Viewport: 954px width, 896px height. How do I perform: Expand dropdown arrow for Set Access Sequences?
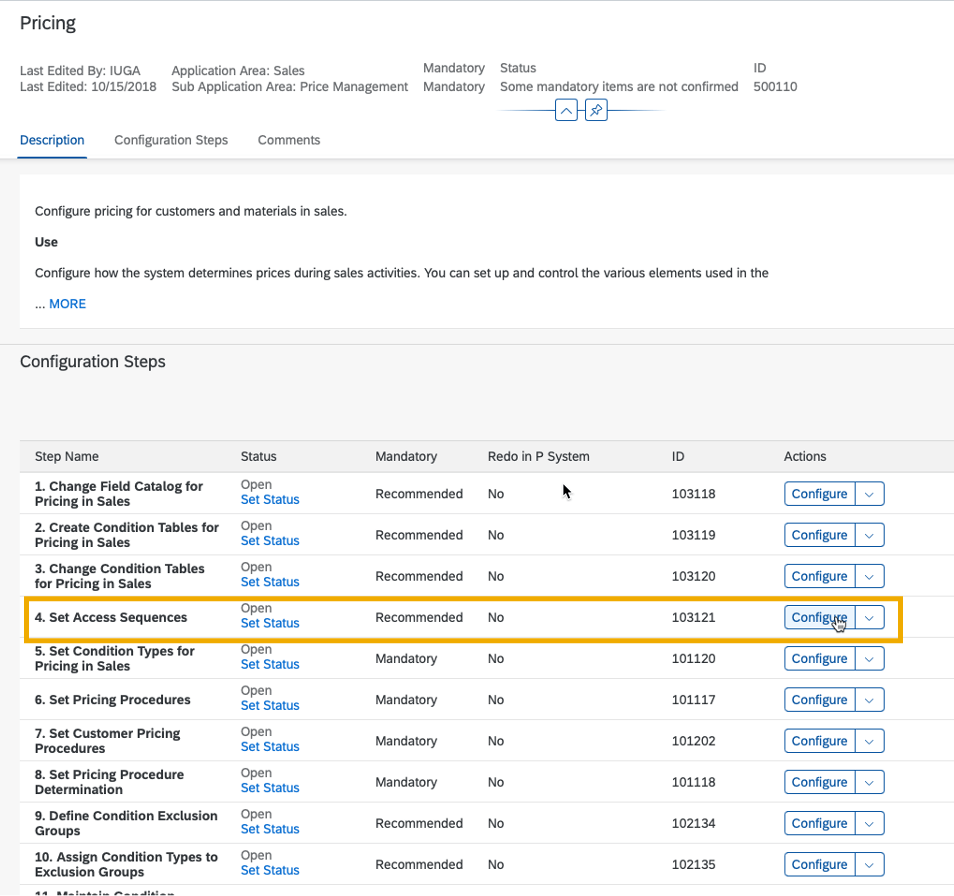[869, 617]
